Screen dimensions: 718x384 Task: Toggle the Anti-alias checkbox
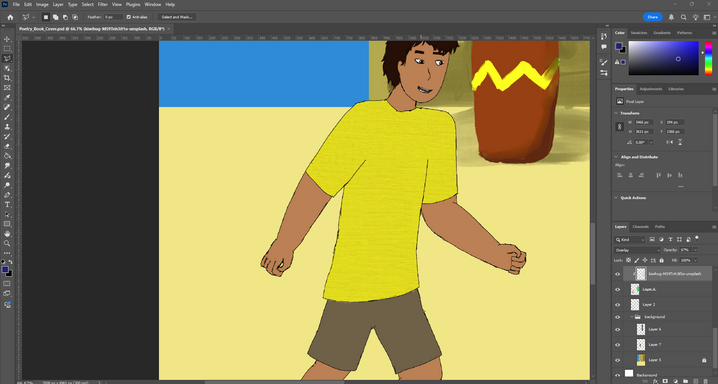[129, 17]
